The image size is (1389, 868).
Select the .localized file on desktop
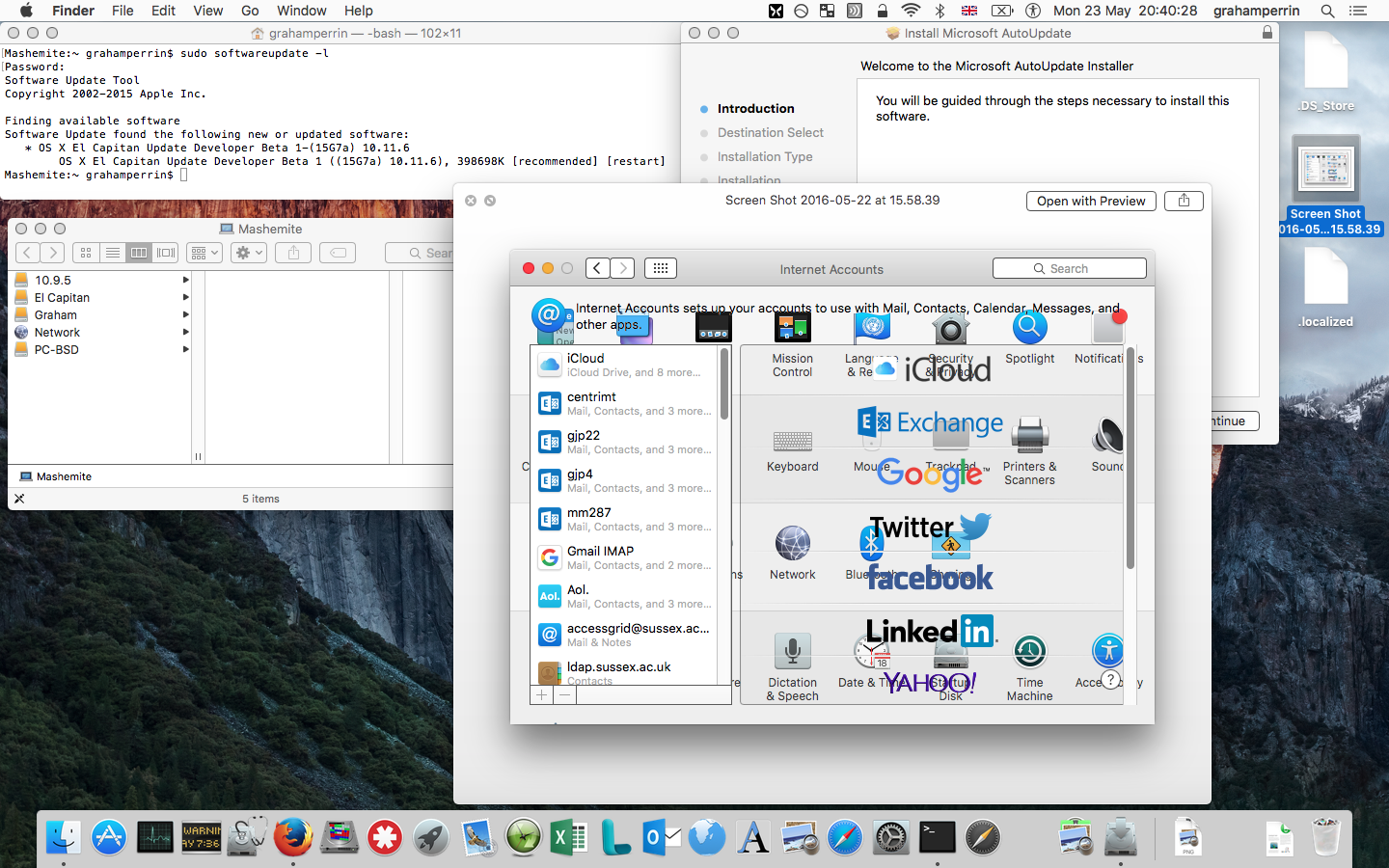point(1326,288)
